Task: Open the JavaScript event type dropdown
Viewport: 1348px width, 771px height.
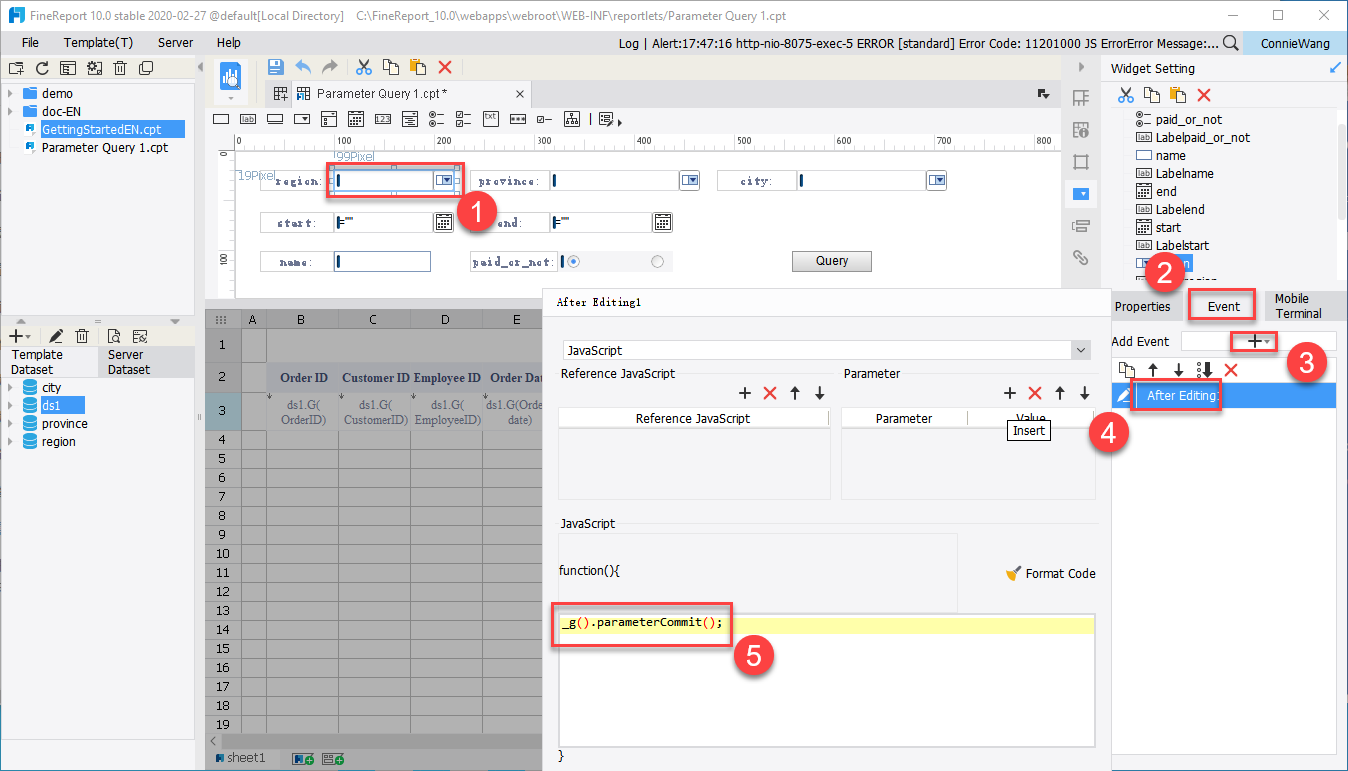Action: pos(1078,350)
